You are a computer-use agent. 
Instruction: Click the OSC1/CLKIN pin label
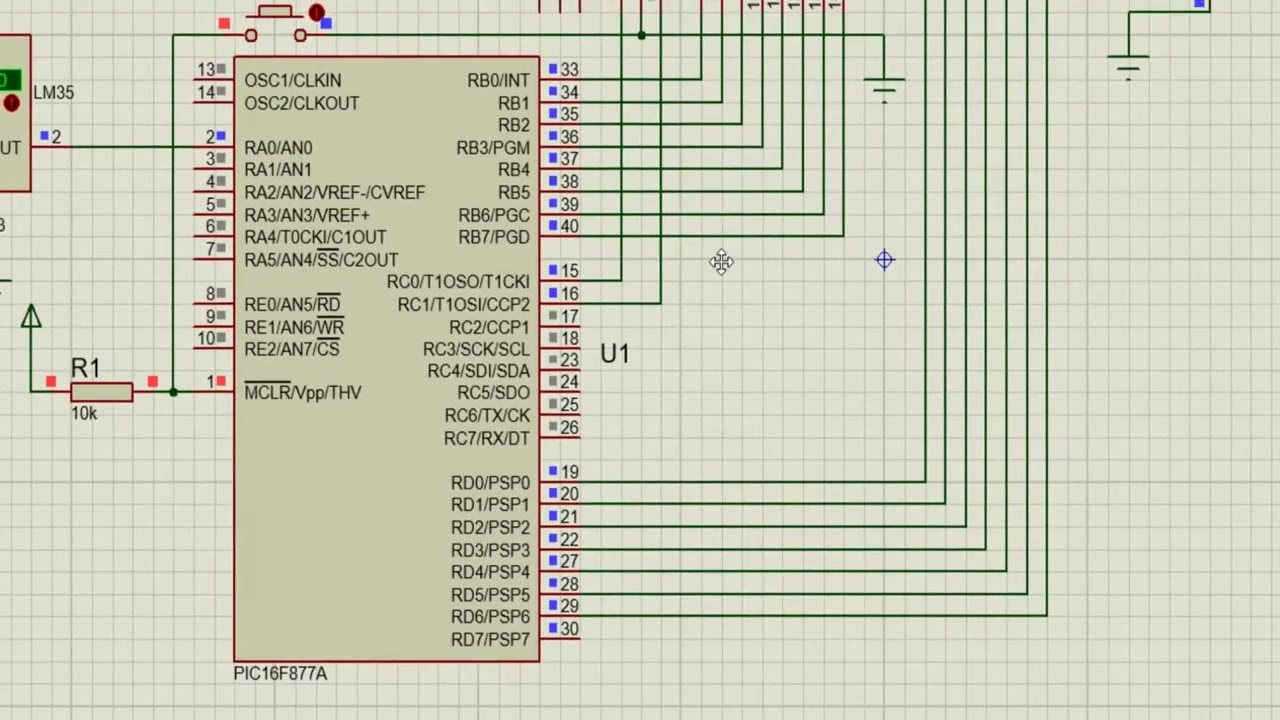click(293, 80)
